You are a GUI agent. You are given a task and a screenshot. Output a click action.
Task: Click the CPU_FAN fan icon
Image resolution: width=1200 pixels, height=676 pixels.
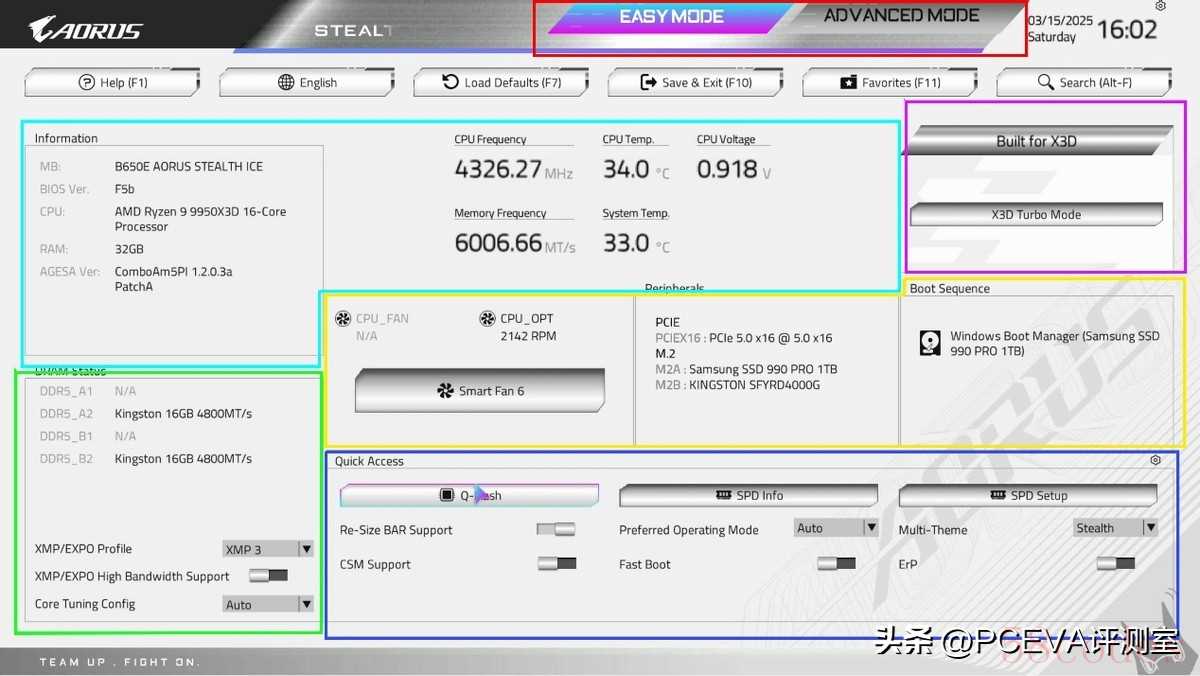click(343, 319)
